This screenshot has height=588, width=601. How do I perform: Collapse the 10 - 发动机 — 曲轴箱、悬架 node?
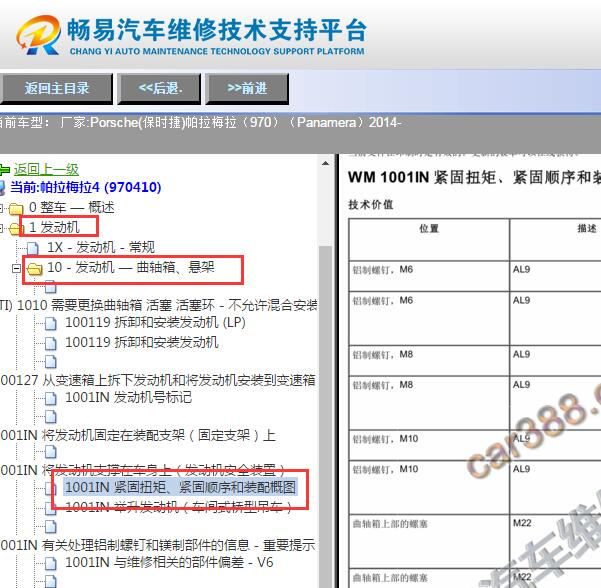(16, 268)
